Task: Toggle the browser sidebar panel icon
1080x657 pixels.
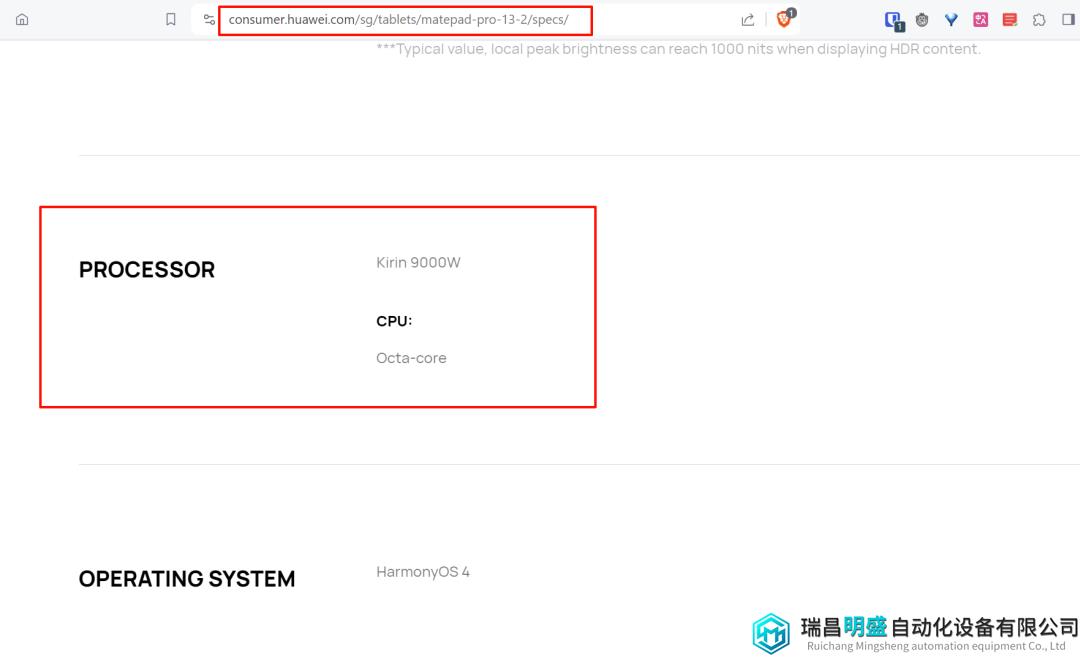Action: point(1068,19)
